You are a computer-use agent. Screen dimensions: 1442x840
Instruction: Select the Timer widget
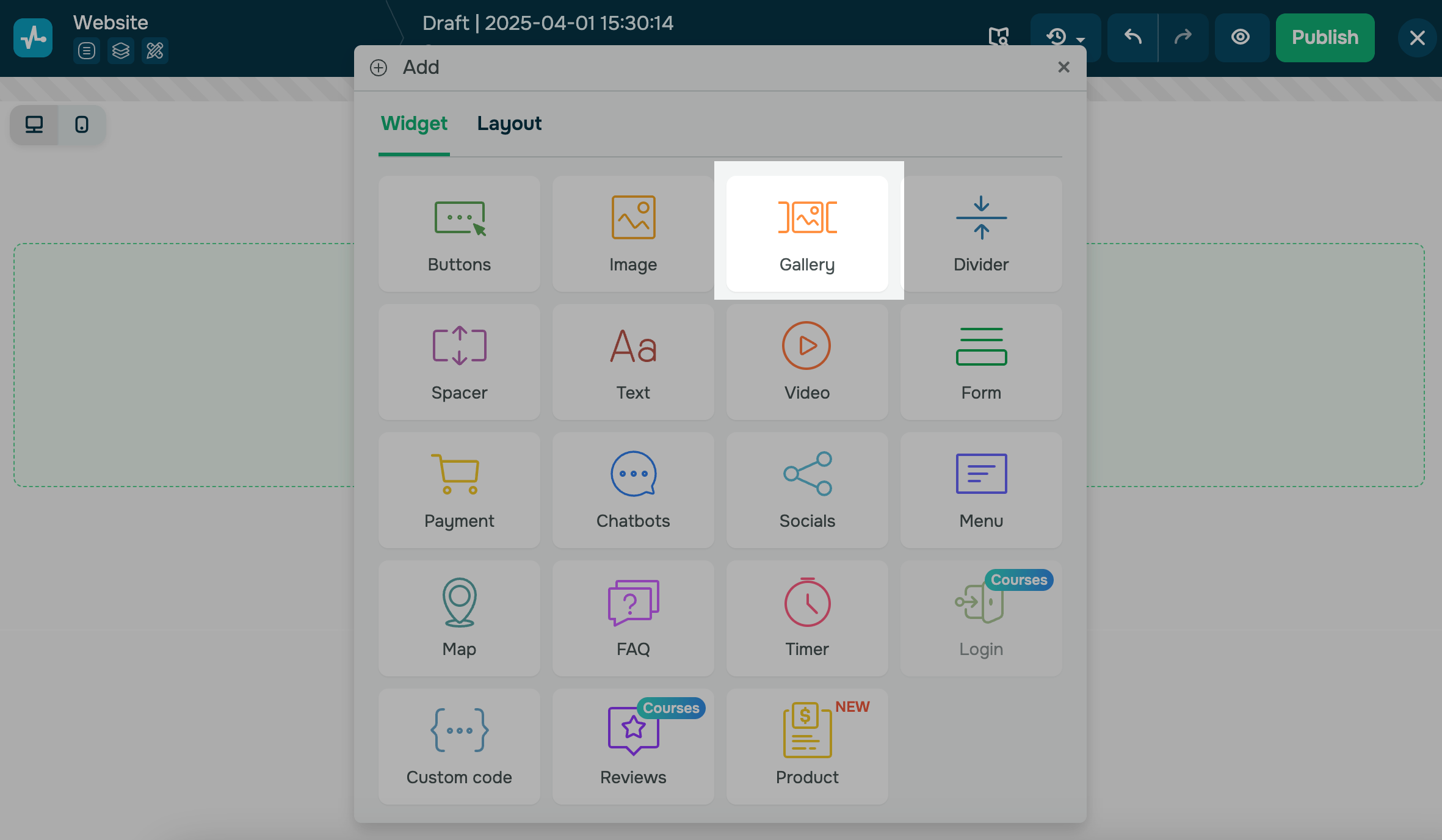click(x=807, y=618)
